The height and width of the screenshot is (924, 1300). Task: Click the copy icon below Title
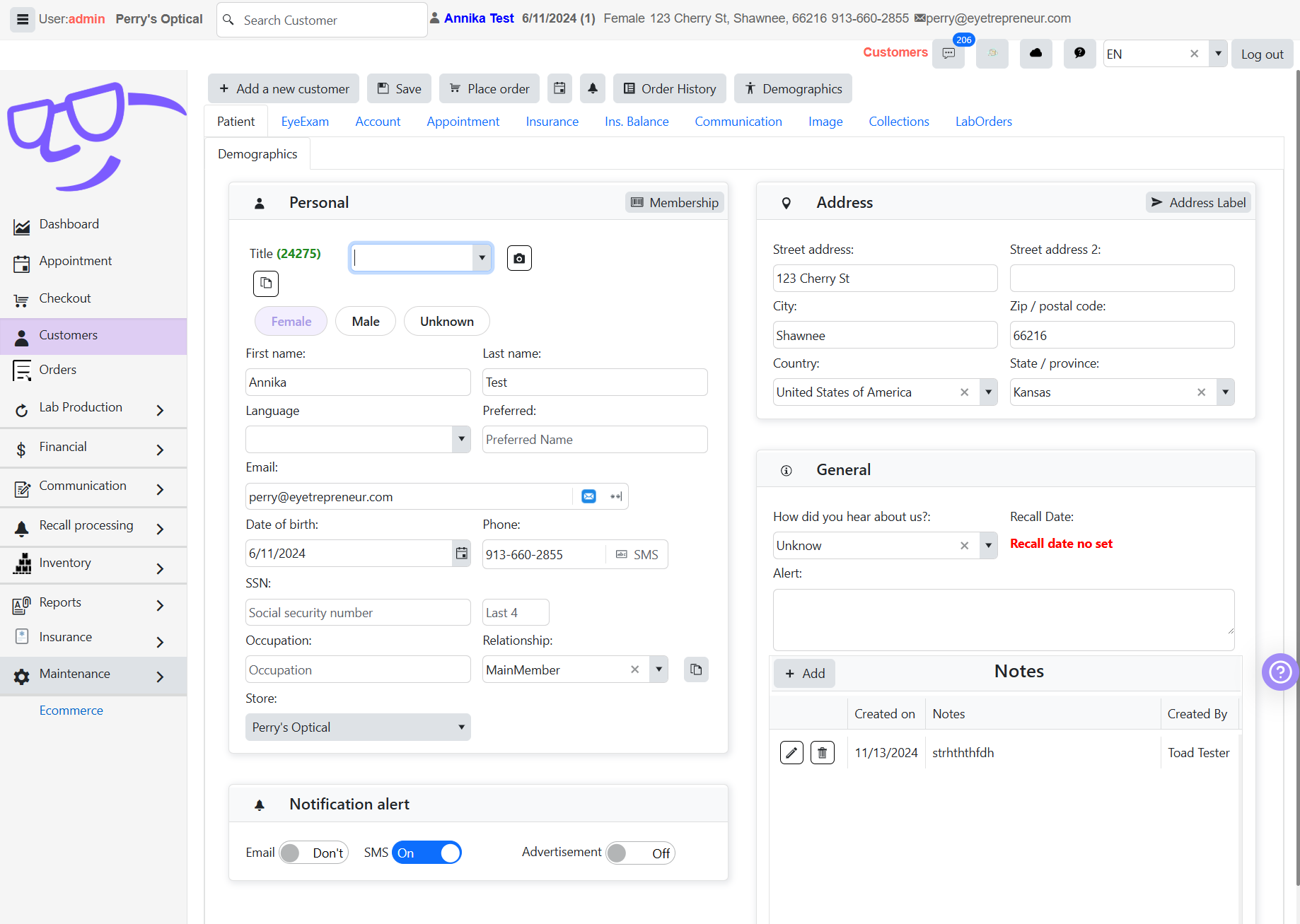tap(266, 283)
